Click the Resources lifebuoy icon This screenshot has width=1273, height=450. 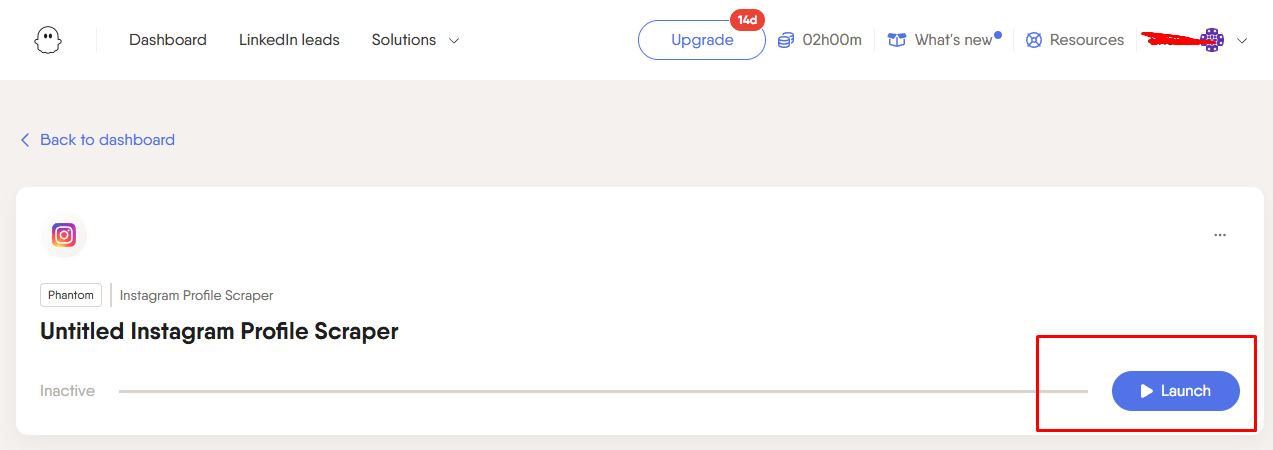[x=1034, y=40]
